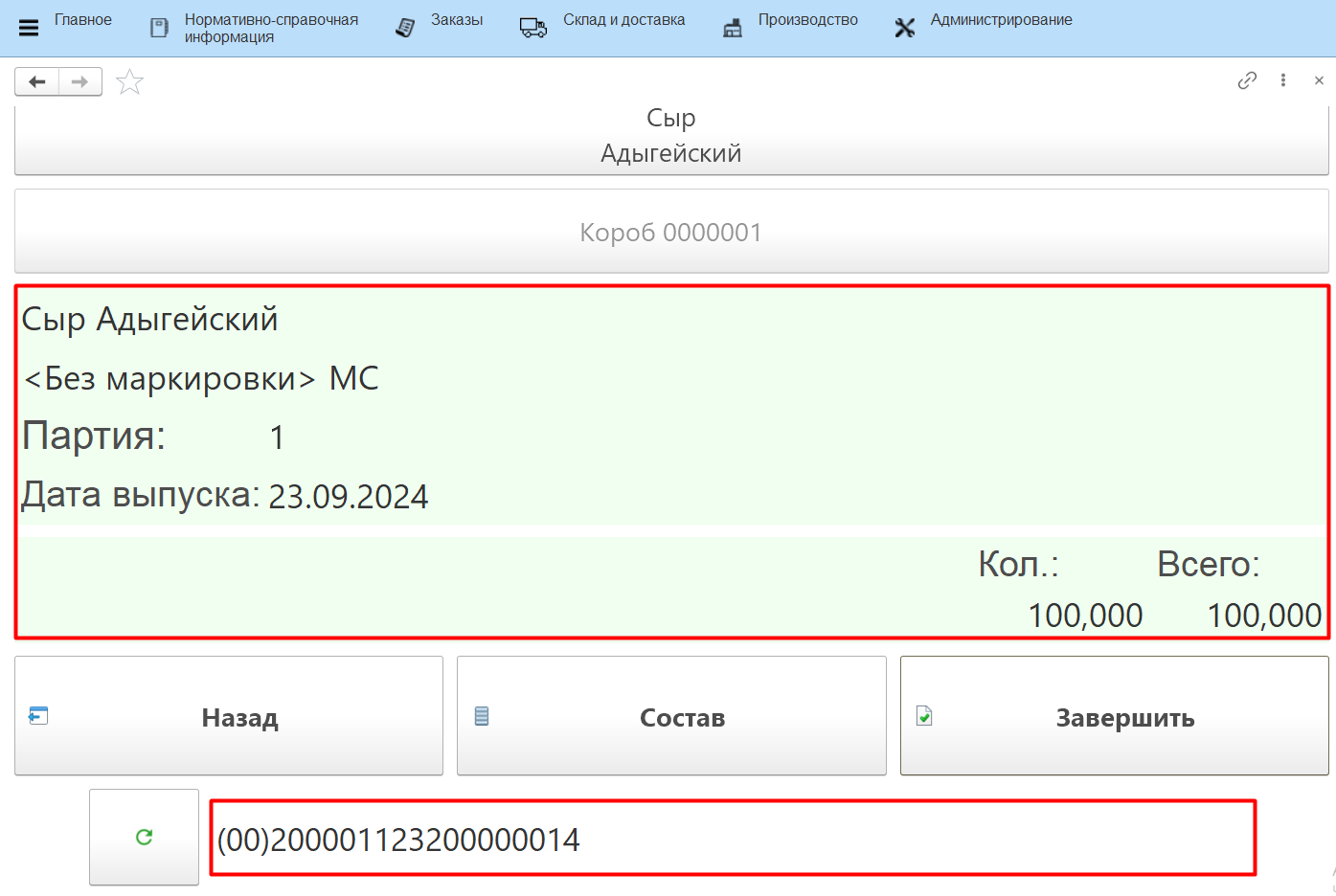The width and height of the screenshot is (1336, 896).
Task: Open the Производство section
Action: coord(806,20)
